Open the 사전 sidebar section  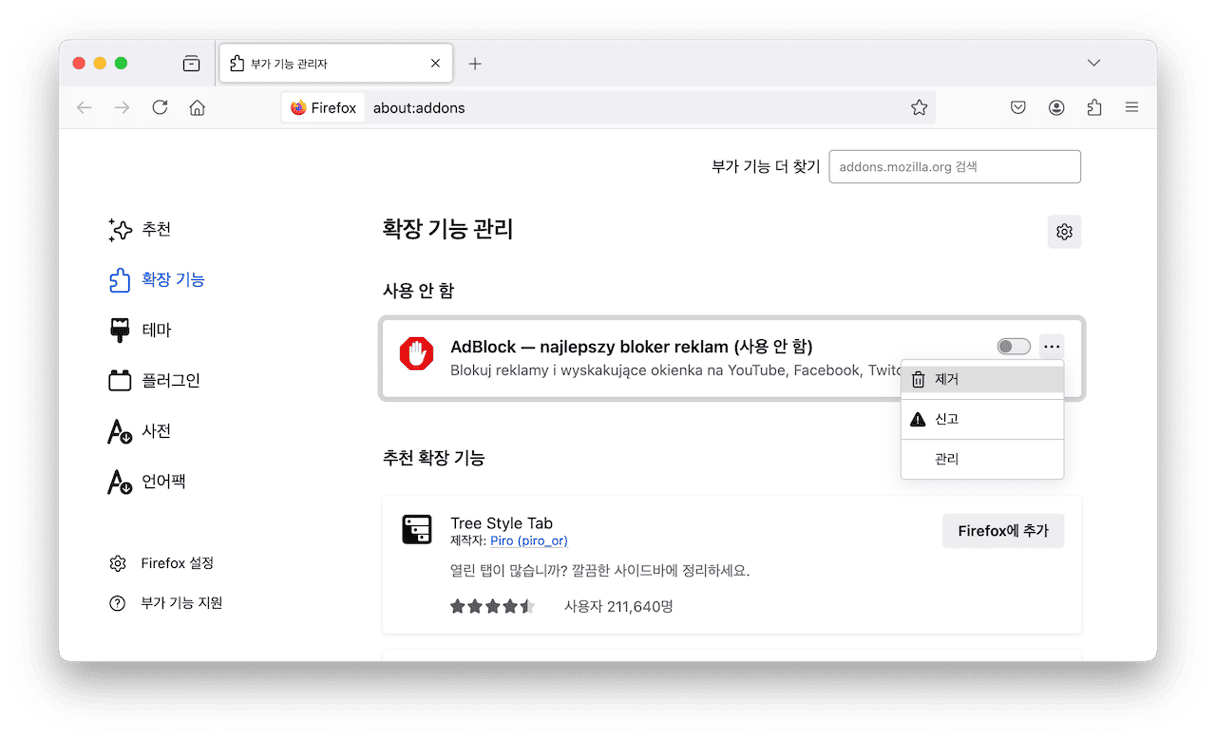point(140,431)
